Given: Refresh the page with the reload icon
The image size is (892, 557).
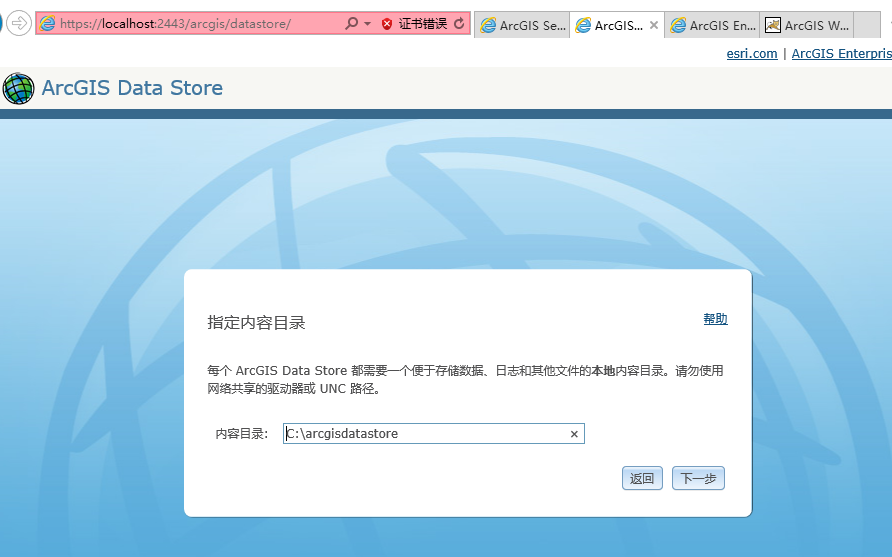Looking at the screenshot, I should 459,23.
